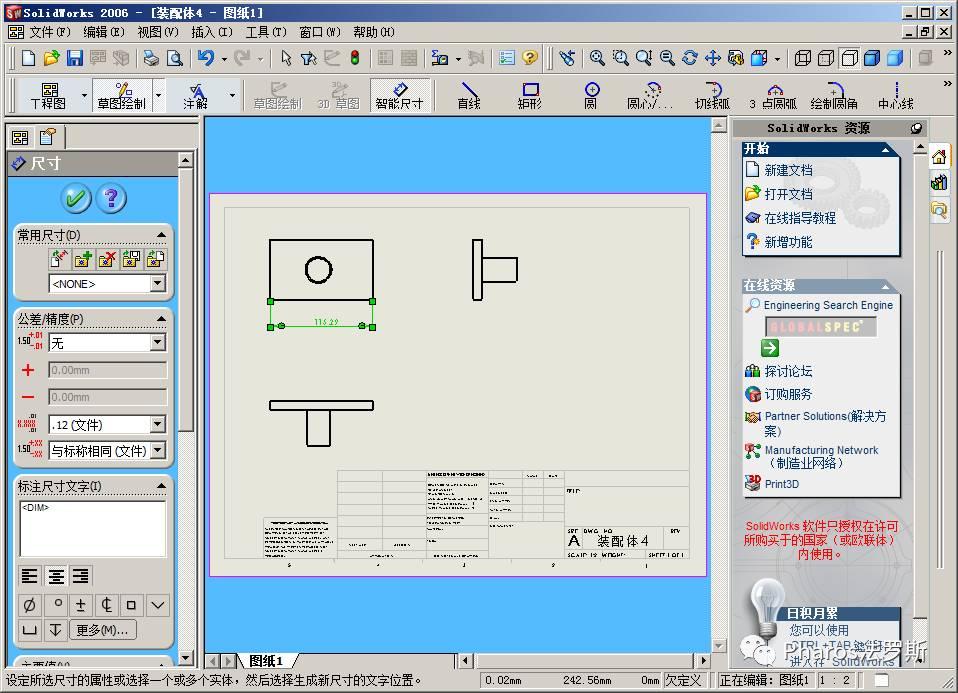Toggle the 智能尺寸 smart dimension tool
Screen dimensions: 958x693
(399, 95)
